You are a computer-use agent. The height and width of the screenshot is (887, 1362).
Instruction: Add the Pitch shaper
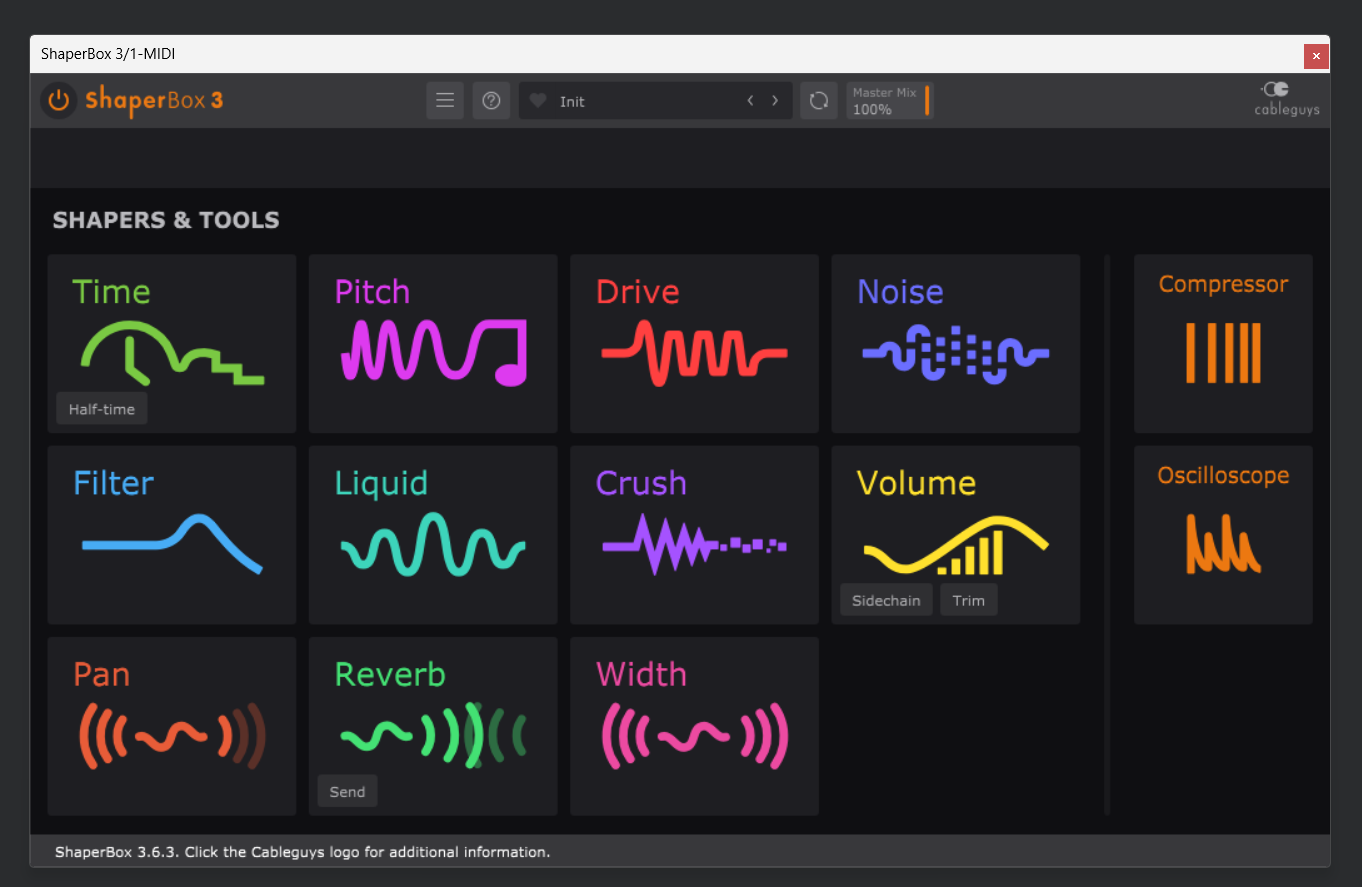click(x=433, y=343)
